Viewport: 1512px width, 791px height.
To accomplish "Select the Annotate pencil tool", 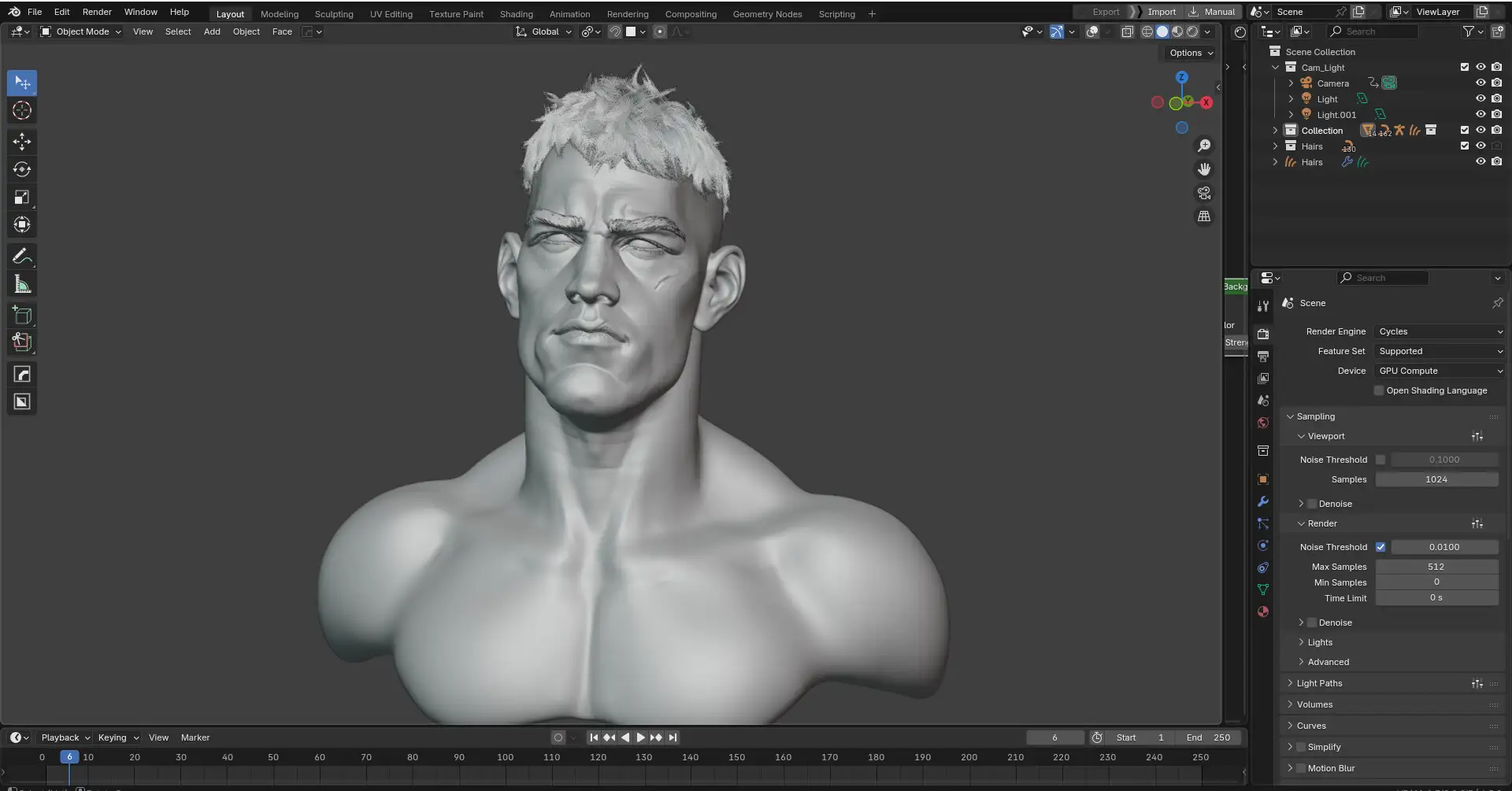I will pos(22,257).
